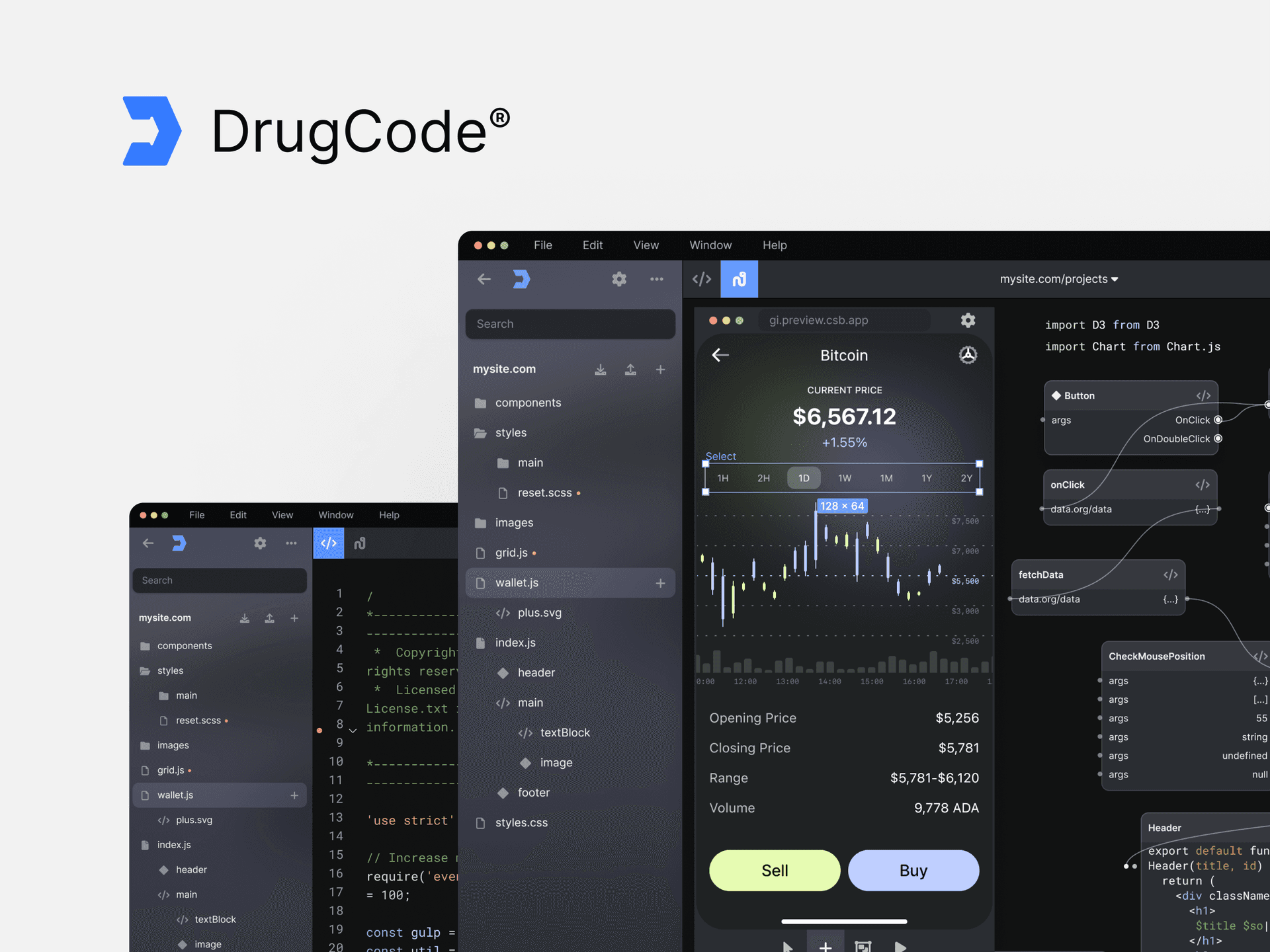This screenshot has width=1270, height=952.
Task: Open the File menu in front window
Action: (x=543, y=245)
